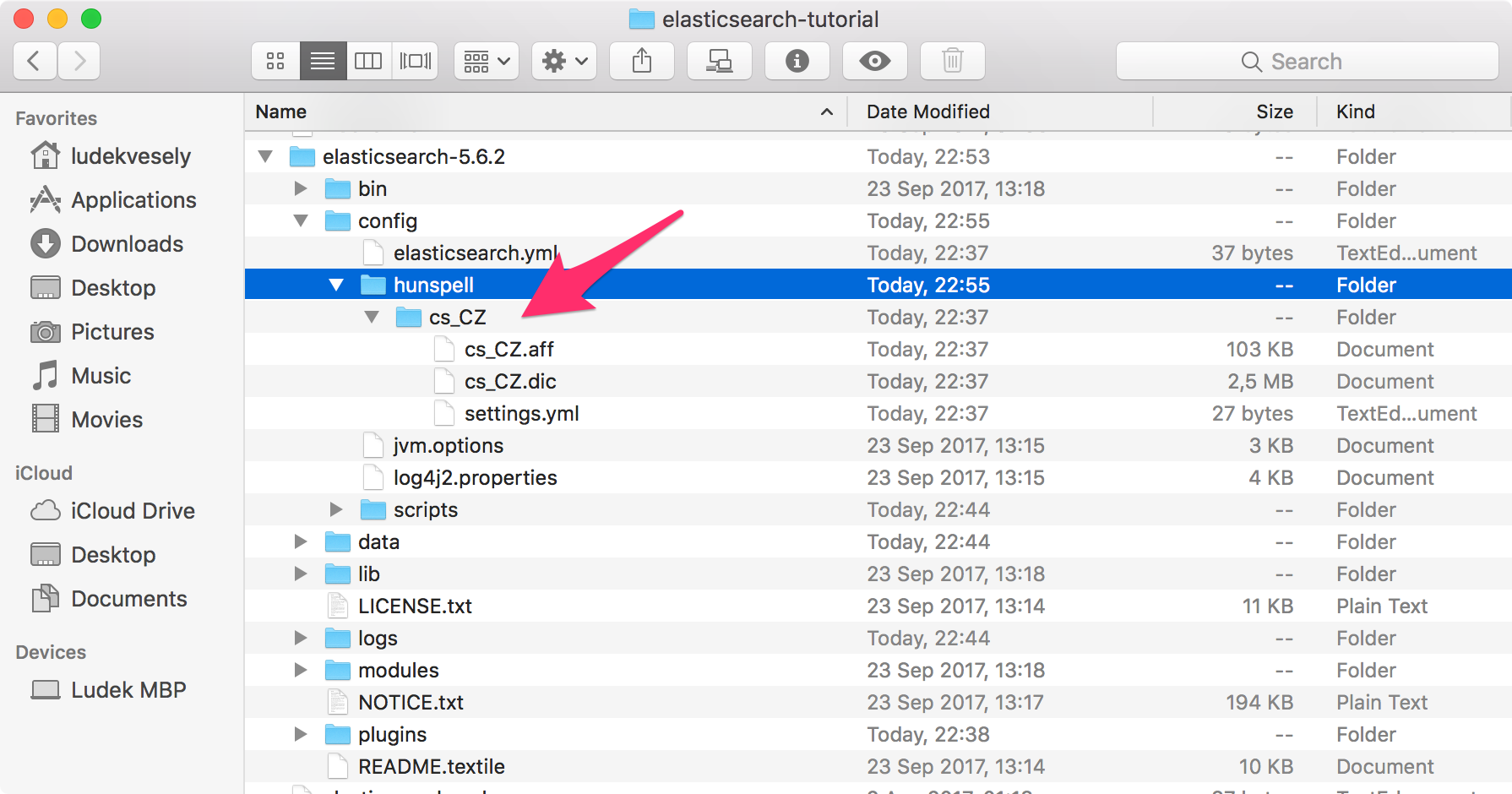
Task: Collapse the hunspell folder
Action: [336, 285]
